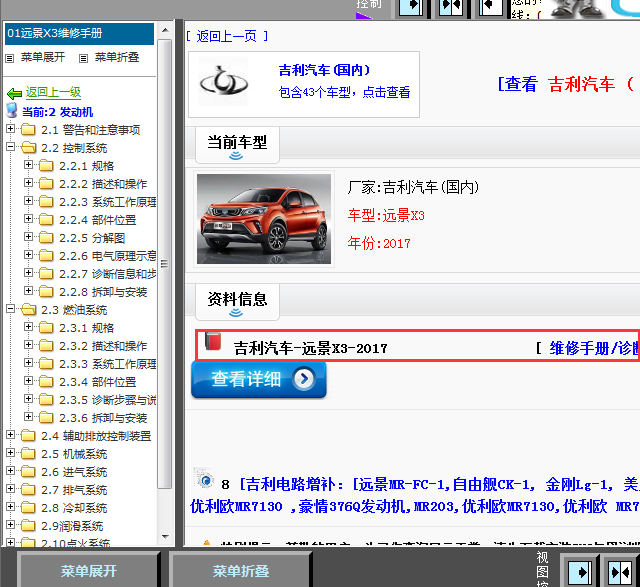Select 2.3.2 描述和操作 tree item

(x=103, y=346)
